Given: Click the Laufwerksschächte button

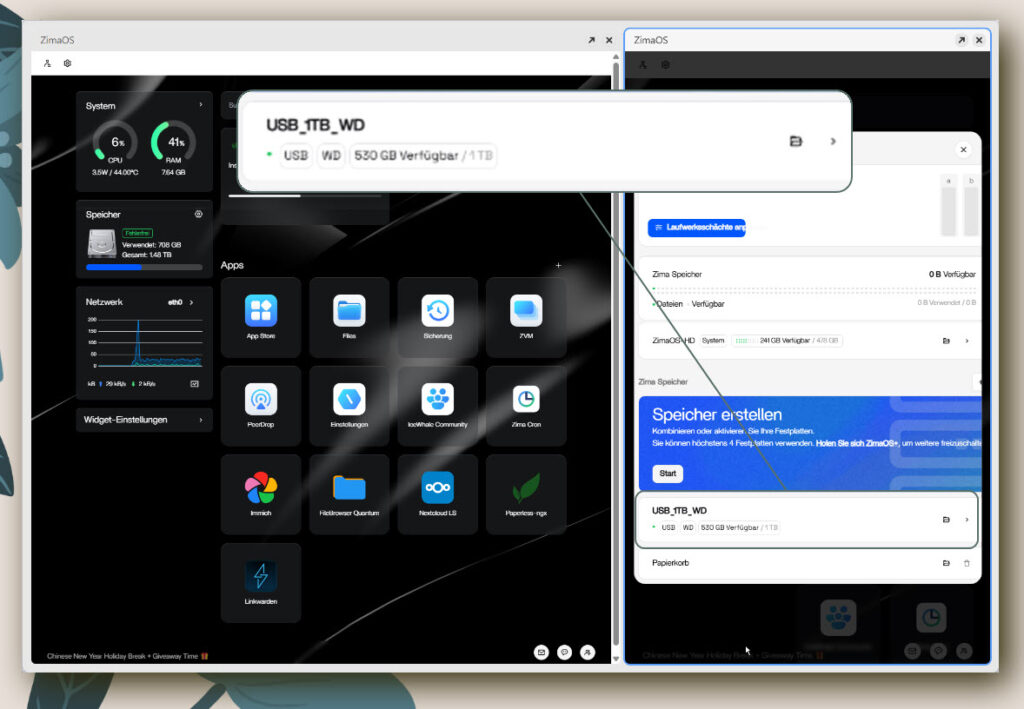Looking at the screenshot, I should (x=696, y=227).
